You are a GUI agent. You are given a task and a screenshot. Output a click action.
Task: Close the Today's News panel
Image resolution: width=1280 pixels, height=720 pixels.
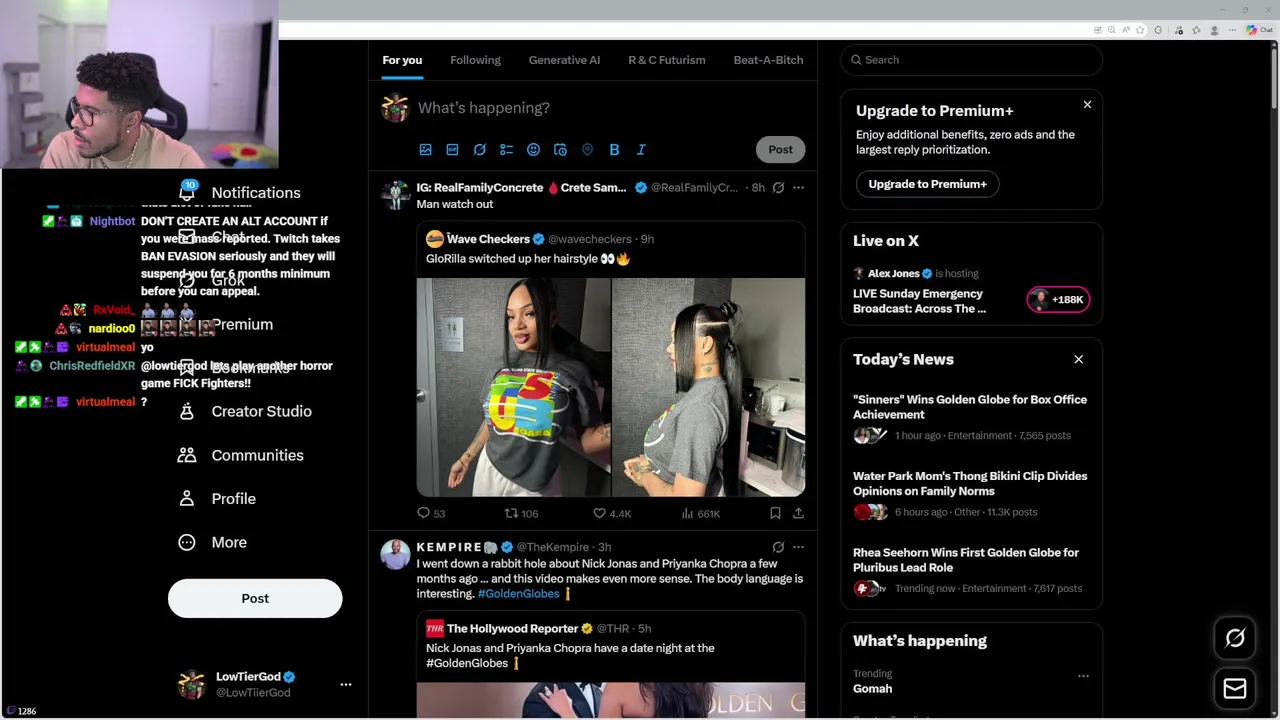pos(1078,359)
